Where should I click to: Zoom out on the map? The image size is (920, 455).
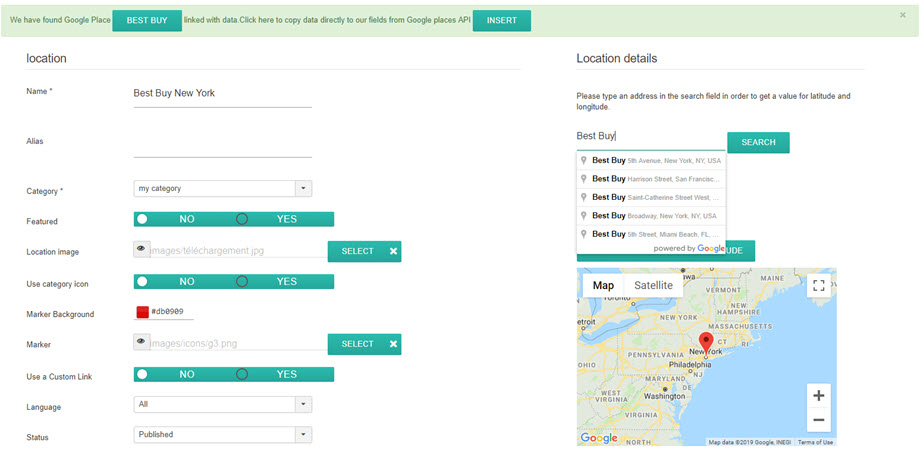point(818,420)
